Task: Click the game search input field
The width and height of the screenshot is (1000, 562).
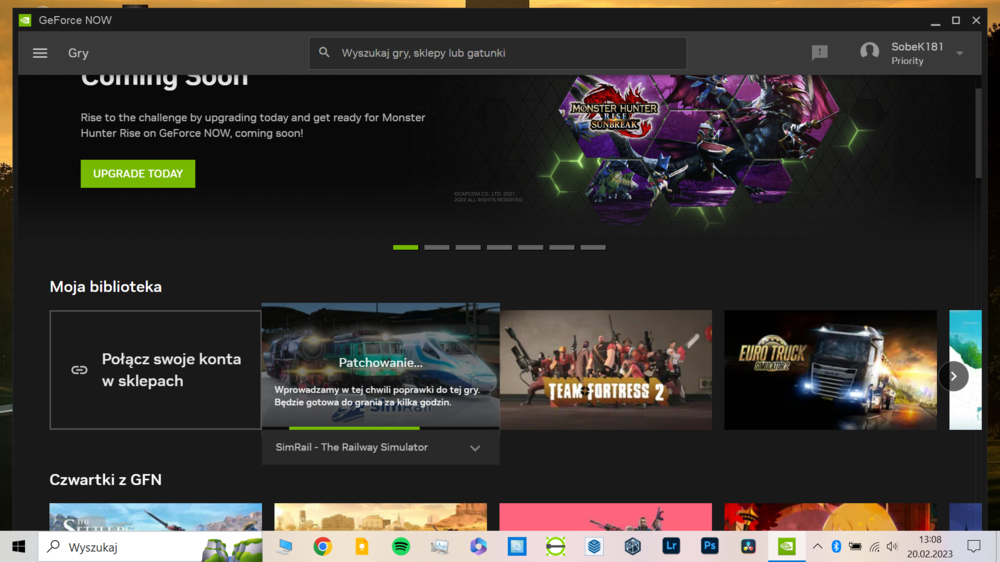Action: (x=505, y=53)
